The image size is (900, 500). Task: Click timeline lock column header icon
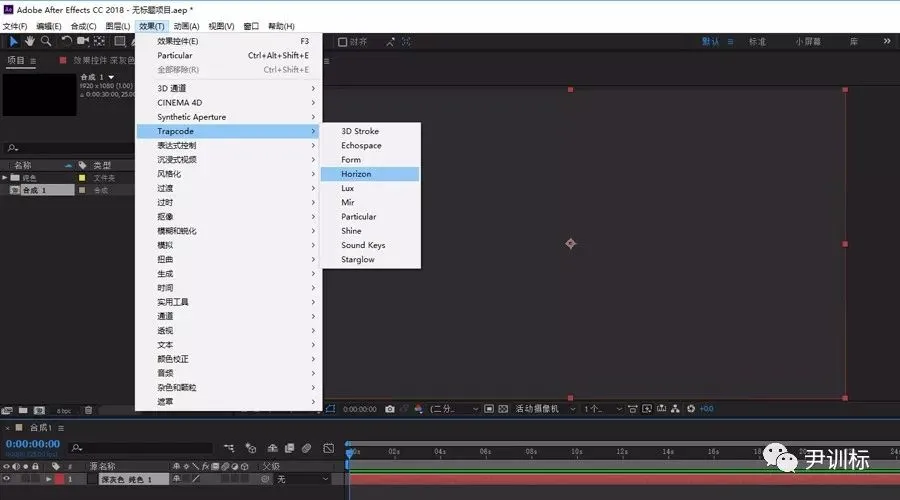click(x=36, y=466)
